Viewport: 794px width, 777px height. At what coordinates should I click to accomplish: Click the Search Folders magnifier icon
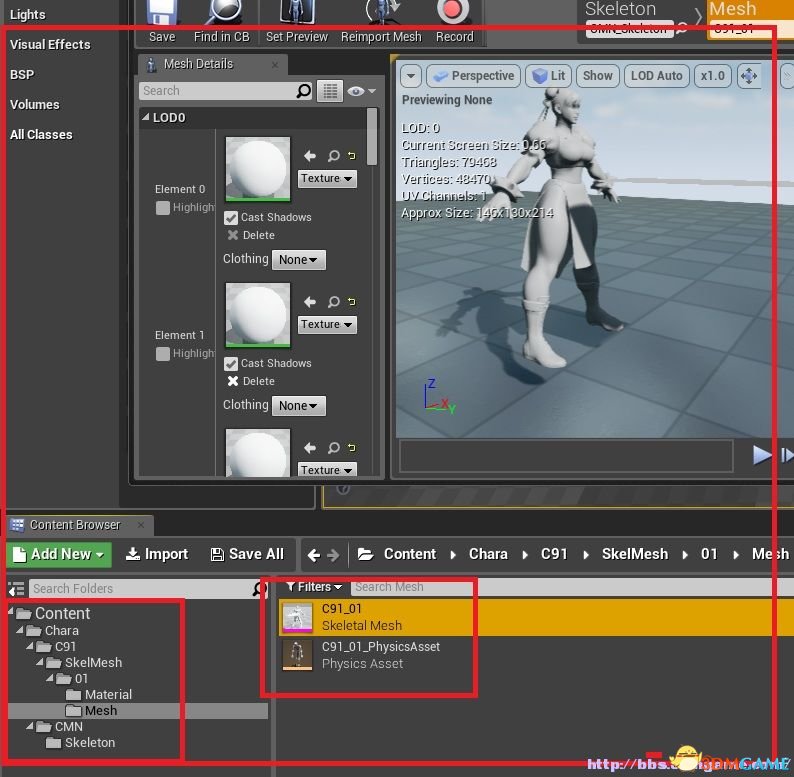[x=259, y=589]
